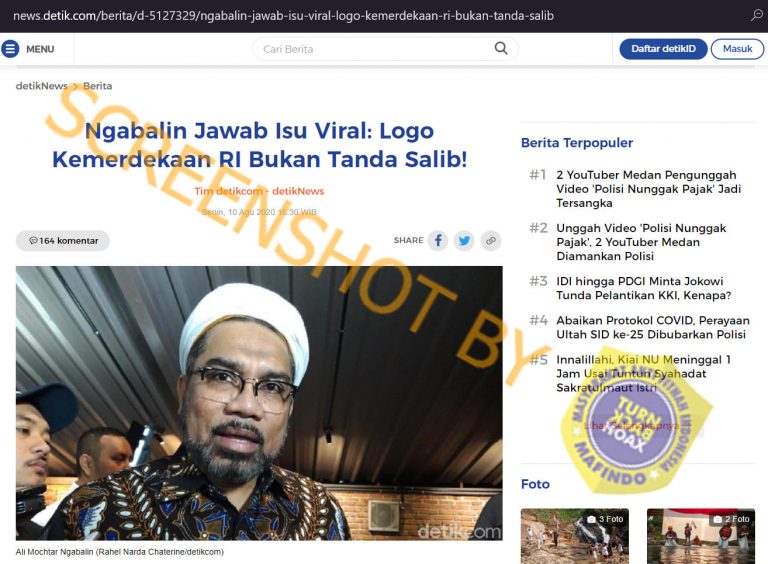Click the Ali Mochtar Ngabalin article photo
This screenshot has width=768, height=564.
[259, 403]
